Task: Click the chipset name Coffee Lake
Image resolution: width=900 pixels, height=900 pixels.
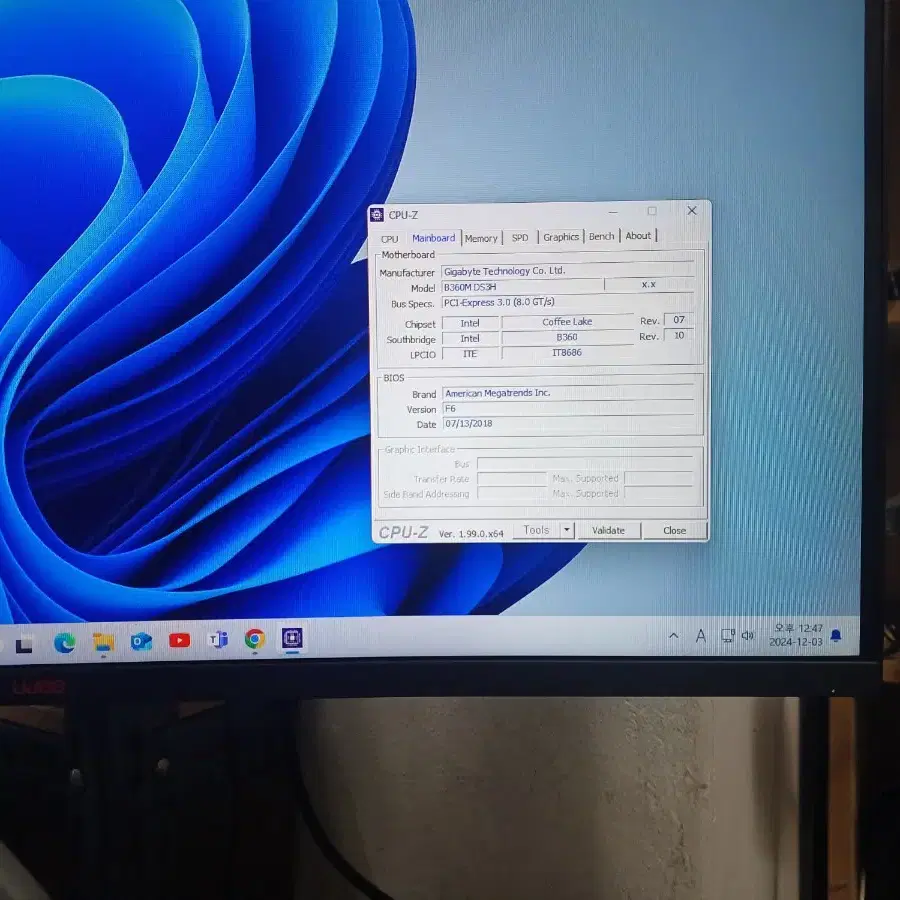Action: 567,322
